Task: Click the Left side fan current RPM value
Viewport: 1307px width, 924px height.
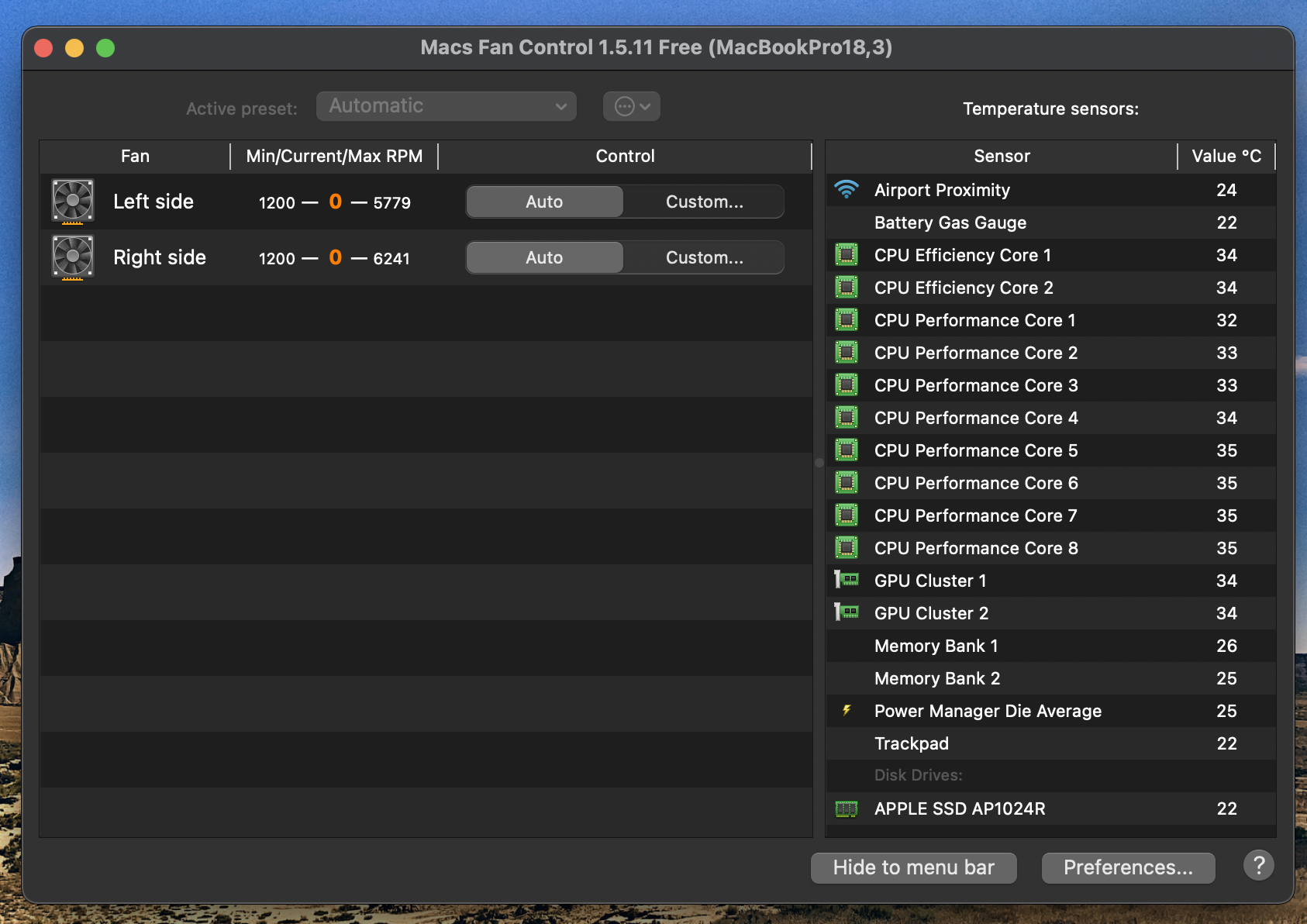Action: 336,202
